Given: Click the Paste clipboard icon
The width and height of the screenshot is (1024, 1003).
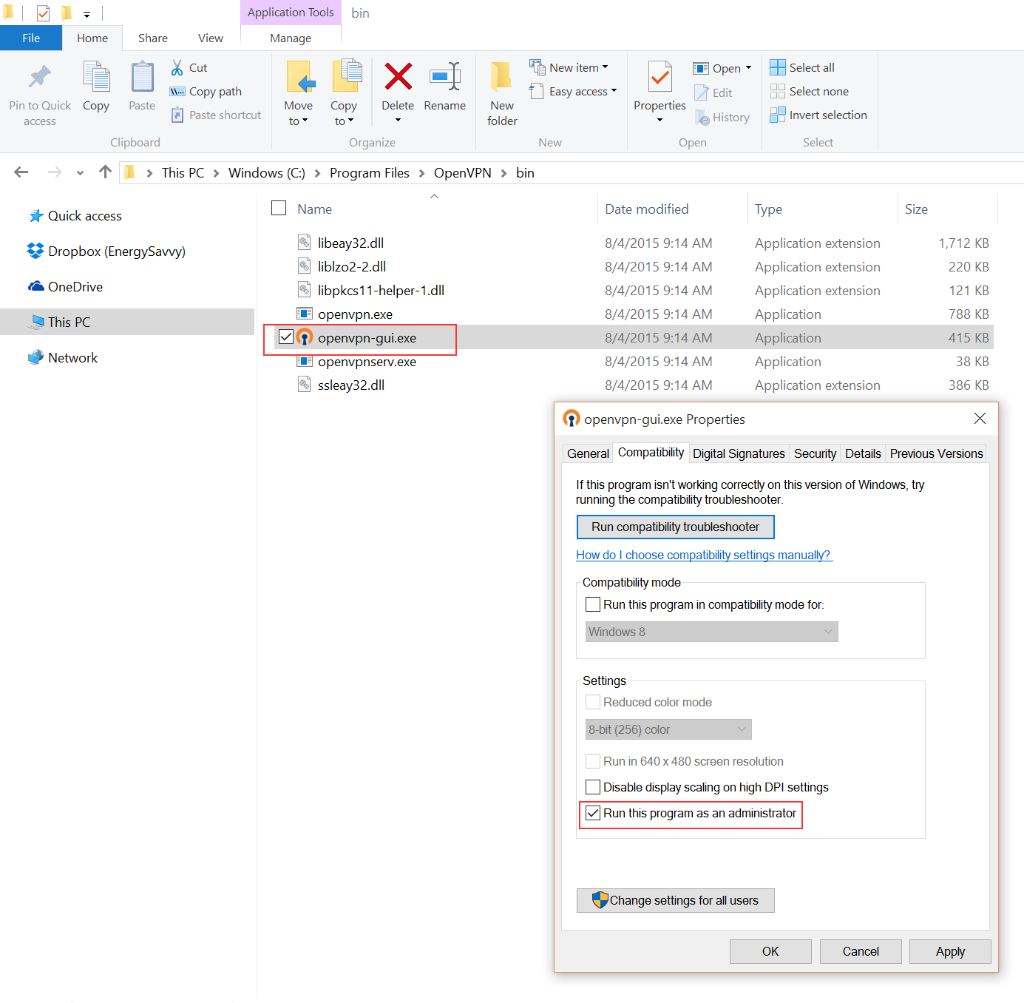Looking at the screenshot, I should [142, 77].
